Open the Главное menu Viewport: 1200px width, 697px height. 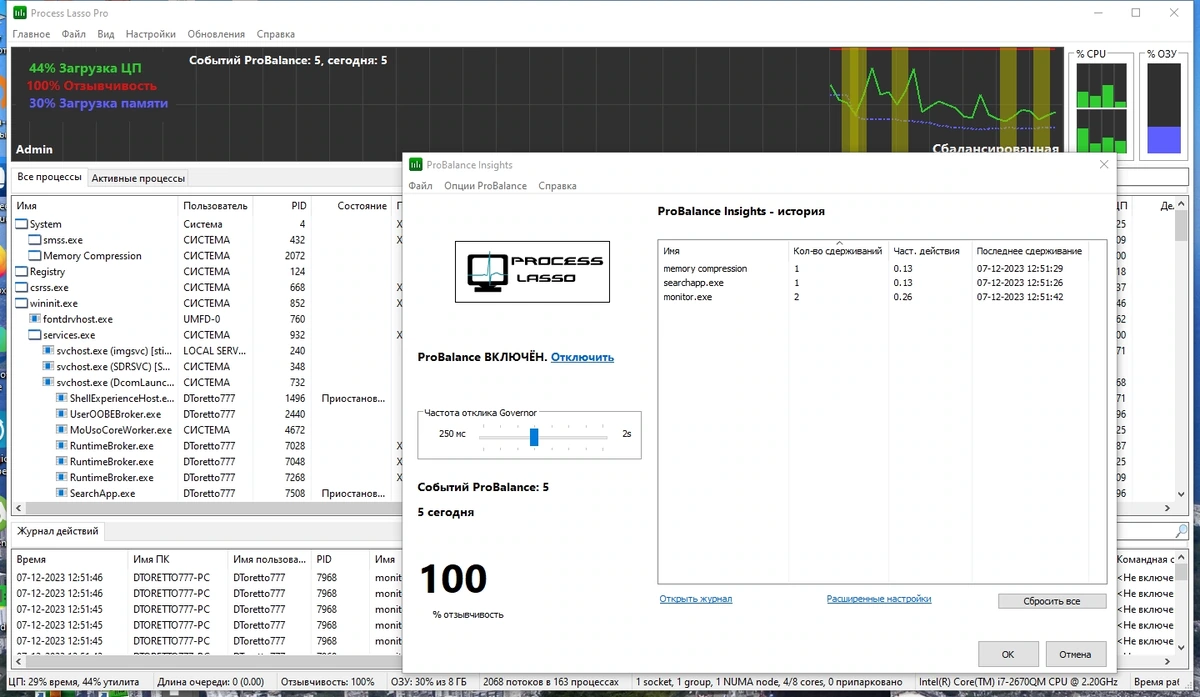pos(31,34)
